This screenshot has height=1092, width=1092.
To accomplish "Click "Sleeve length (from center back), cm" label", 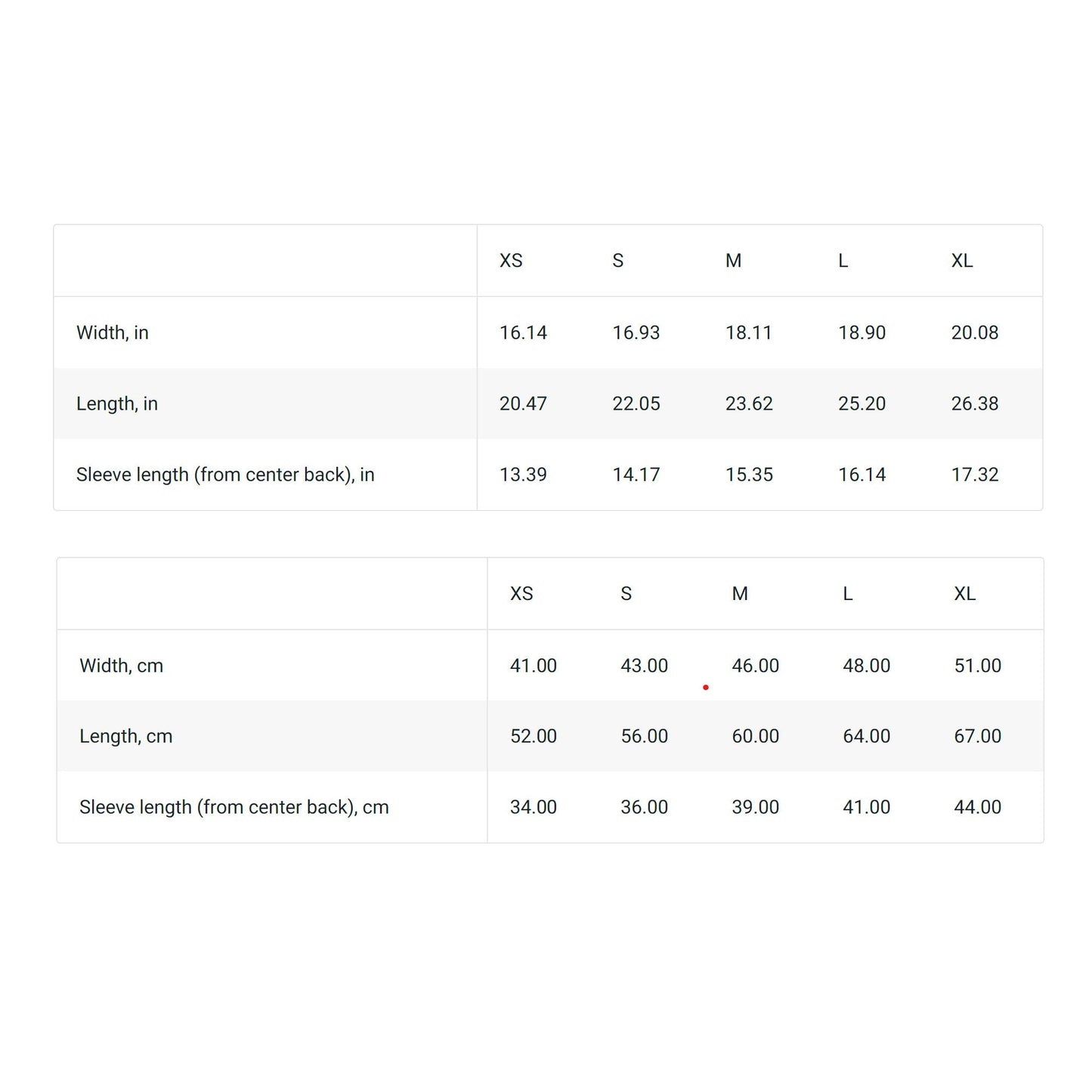I will pos(234,807).
